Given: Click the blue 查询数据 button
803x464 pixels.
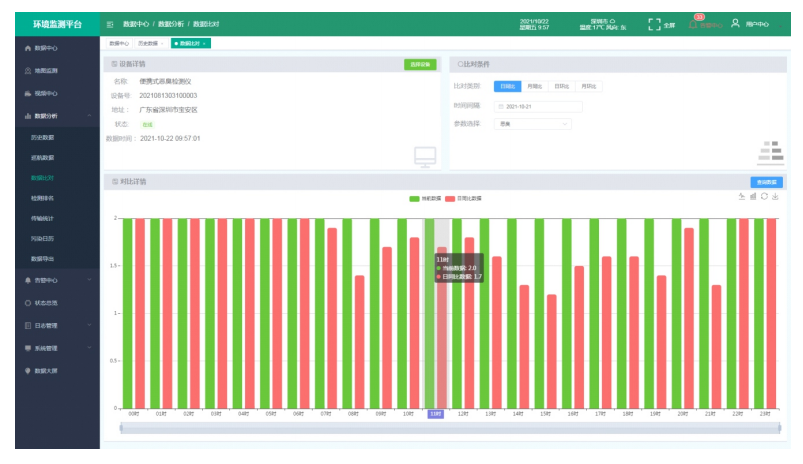Looking at the screenshot, I should pos(766,182).
